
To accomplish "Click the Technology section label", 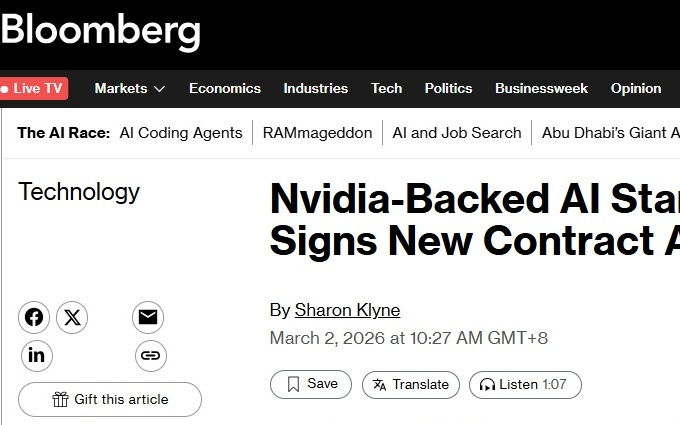I will point(79,192).
